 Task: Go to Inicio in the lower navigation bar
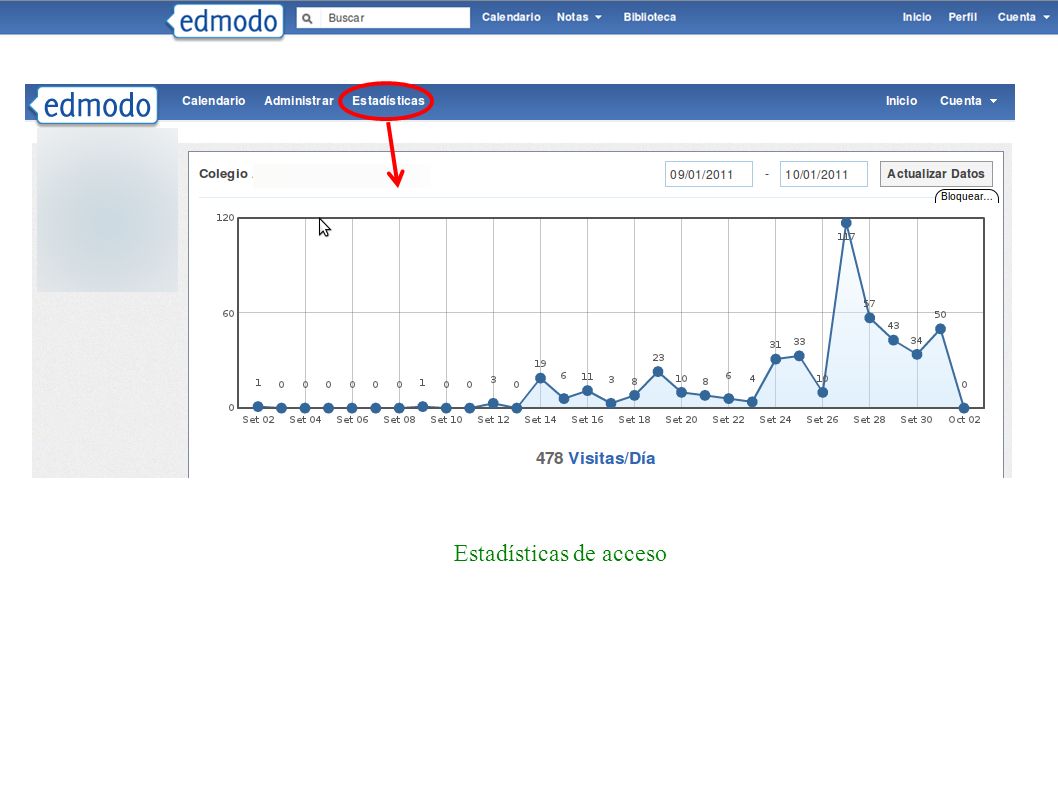[x=901, y=101]
